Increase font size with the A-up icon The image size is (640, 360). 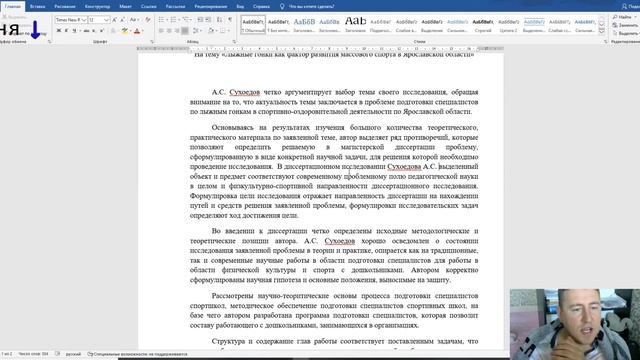(114, 20)
